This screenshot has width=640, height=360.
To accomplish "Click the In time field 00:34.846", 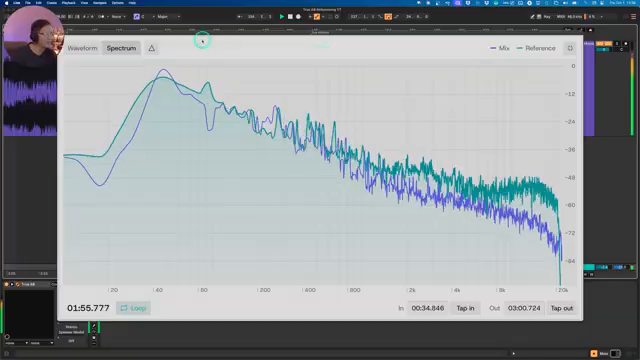I will [x=427, y=308].
